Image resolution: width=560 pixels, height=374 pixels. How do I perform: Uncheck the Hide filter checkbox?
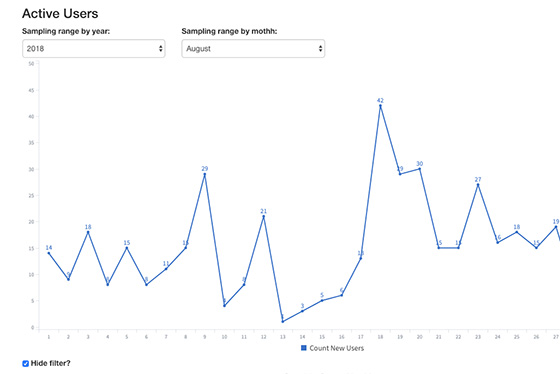(26, 364)
